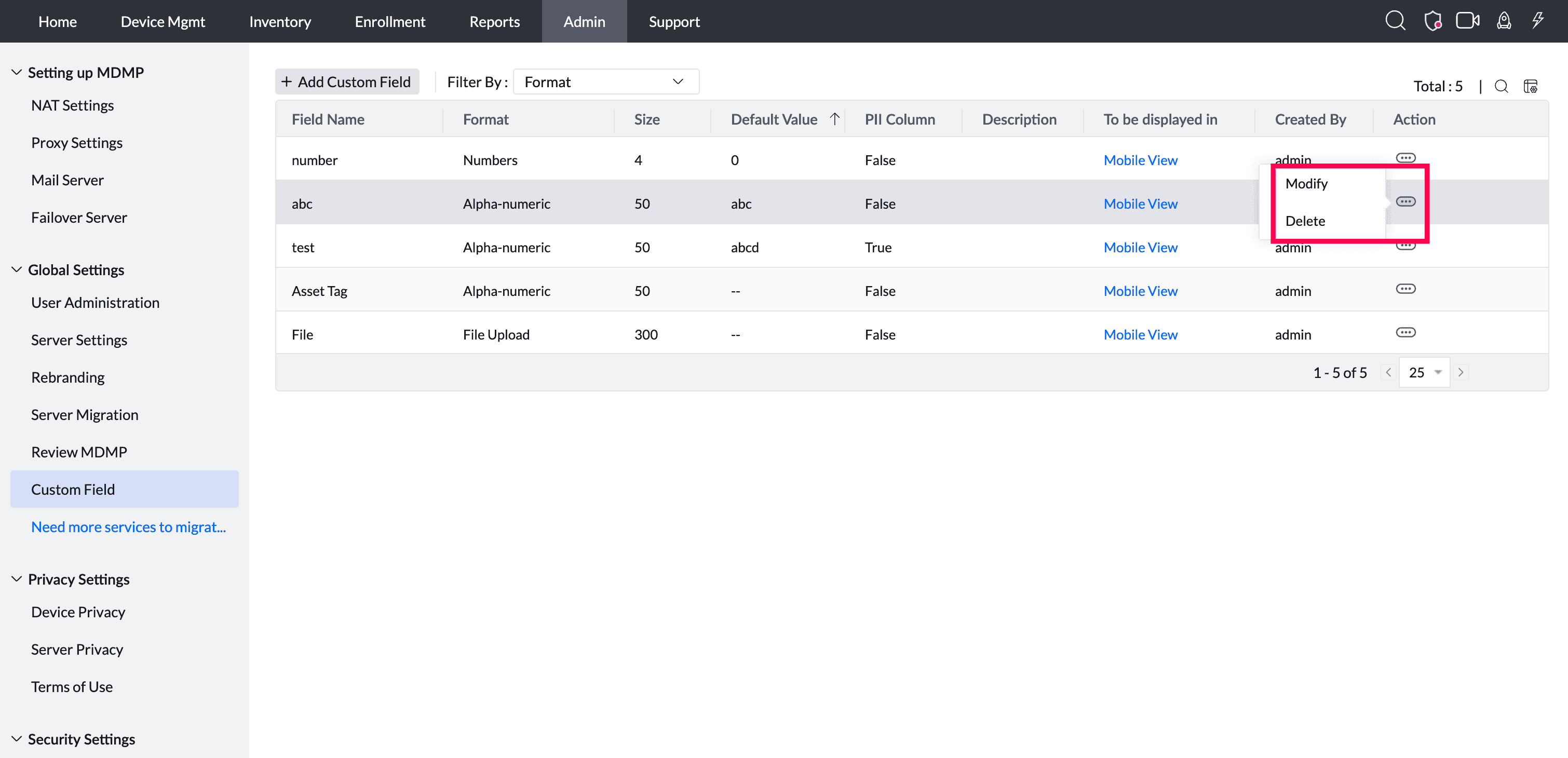Open the Device Mgmt tab

163,21
